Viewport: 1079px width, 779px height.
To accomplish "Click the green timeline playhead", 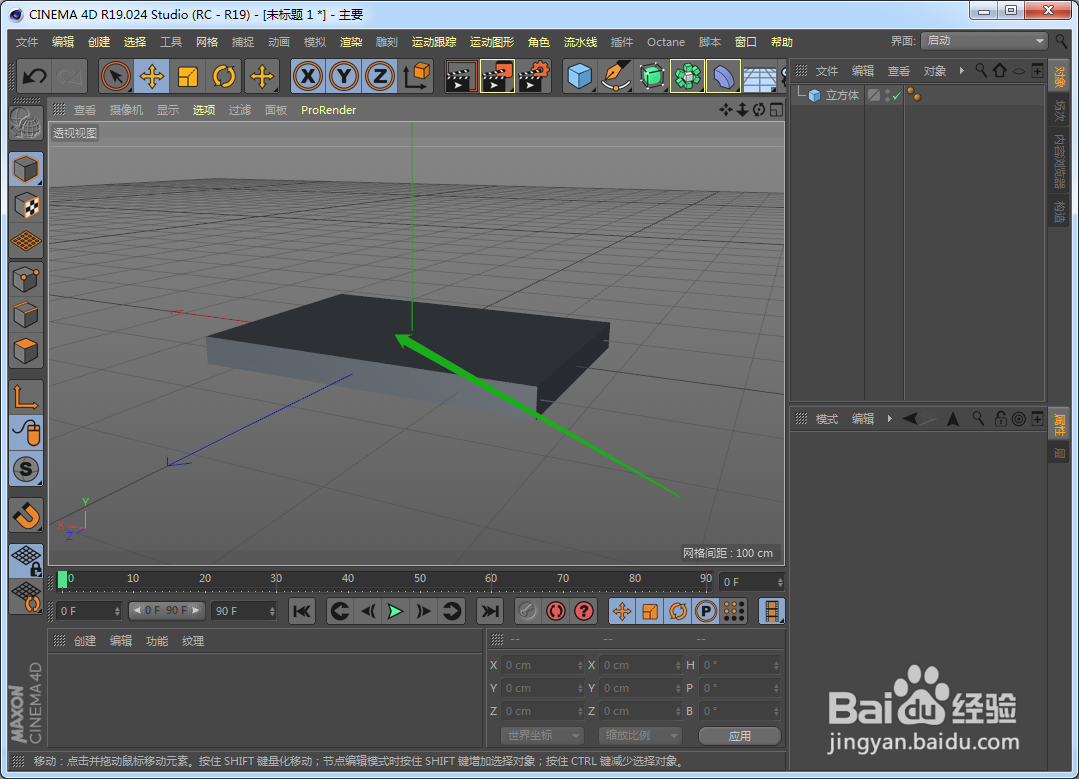I will pos(63,580).
